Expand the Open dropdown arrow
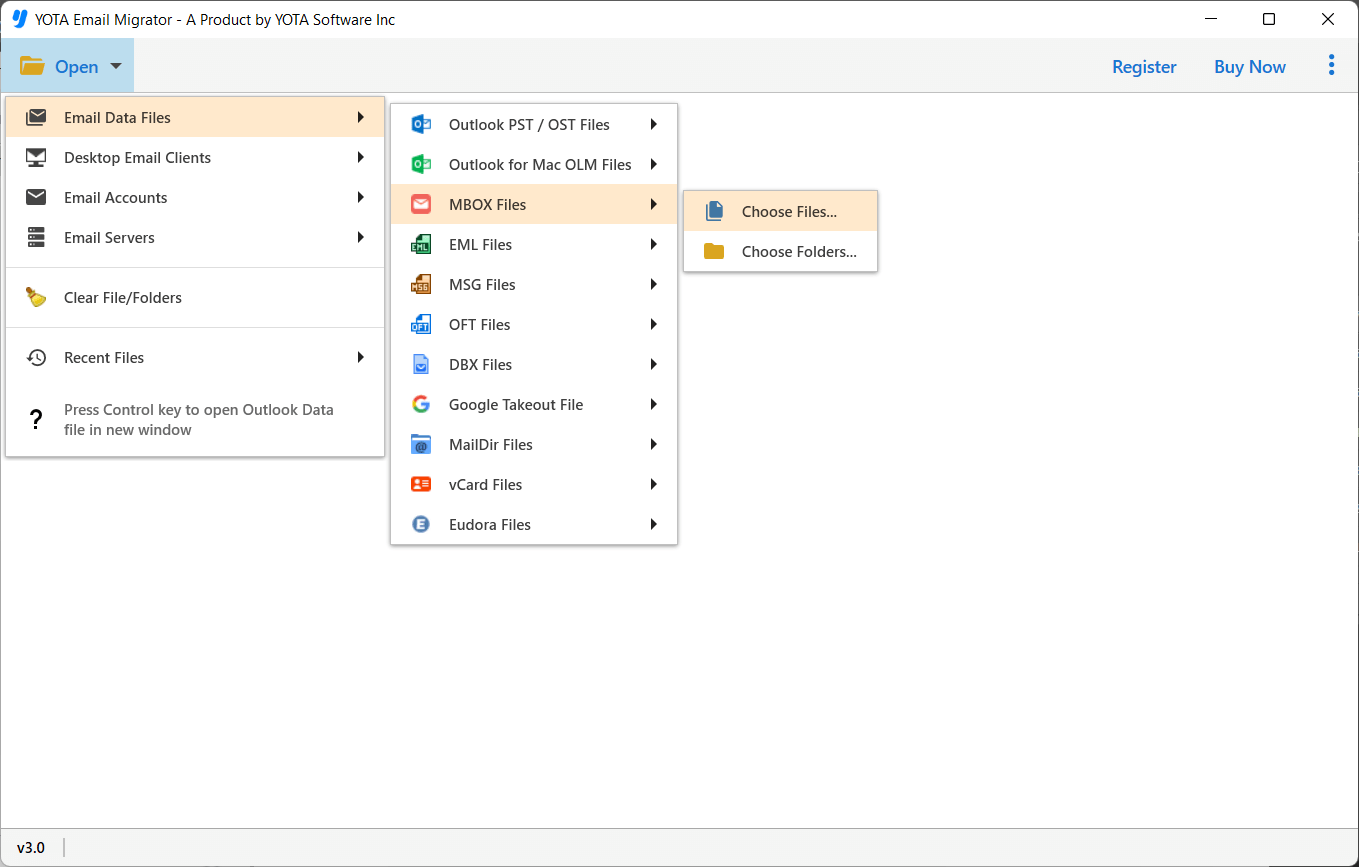 116,66
